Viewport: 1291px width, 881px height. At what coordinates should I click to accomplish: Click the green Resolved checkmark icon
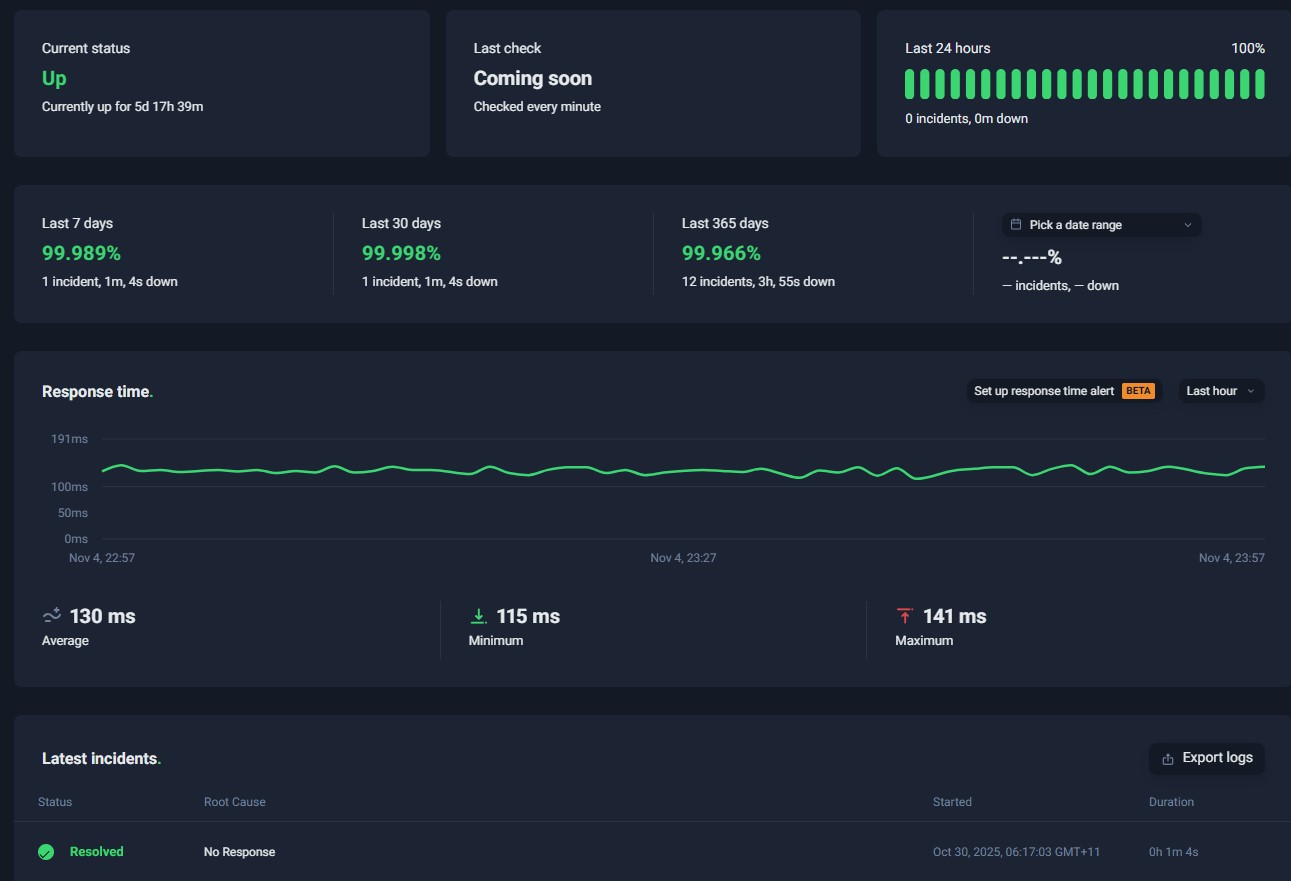tap(46, 852)
